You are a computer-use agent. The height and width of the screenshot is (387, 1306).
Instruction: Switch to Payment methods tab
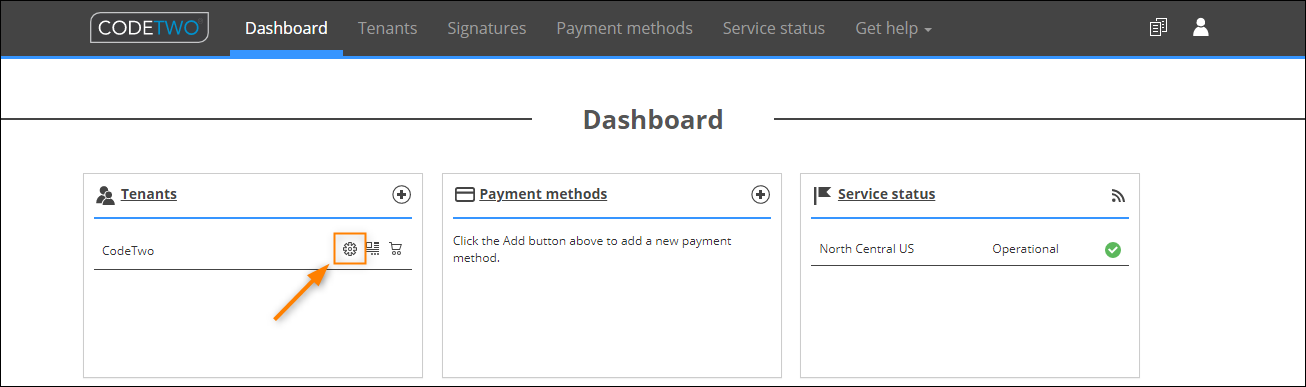[624, 28]
